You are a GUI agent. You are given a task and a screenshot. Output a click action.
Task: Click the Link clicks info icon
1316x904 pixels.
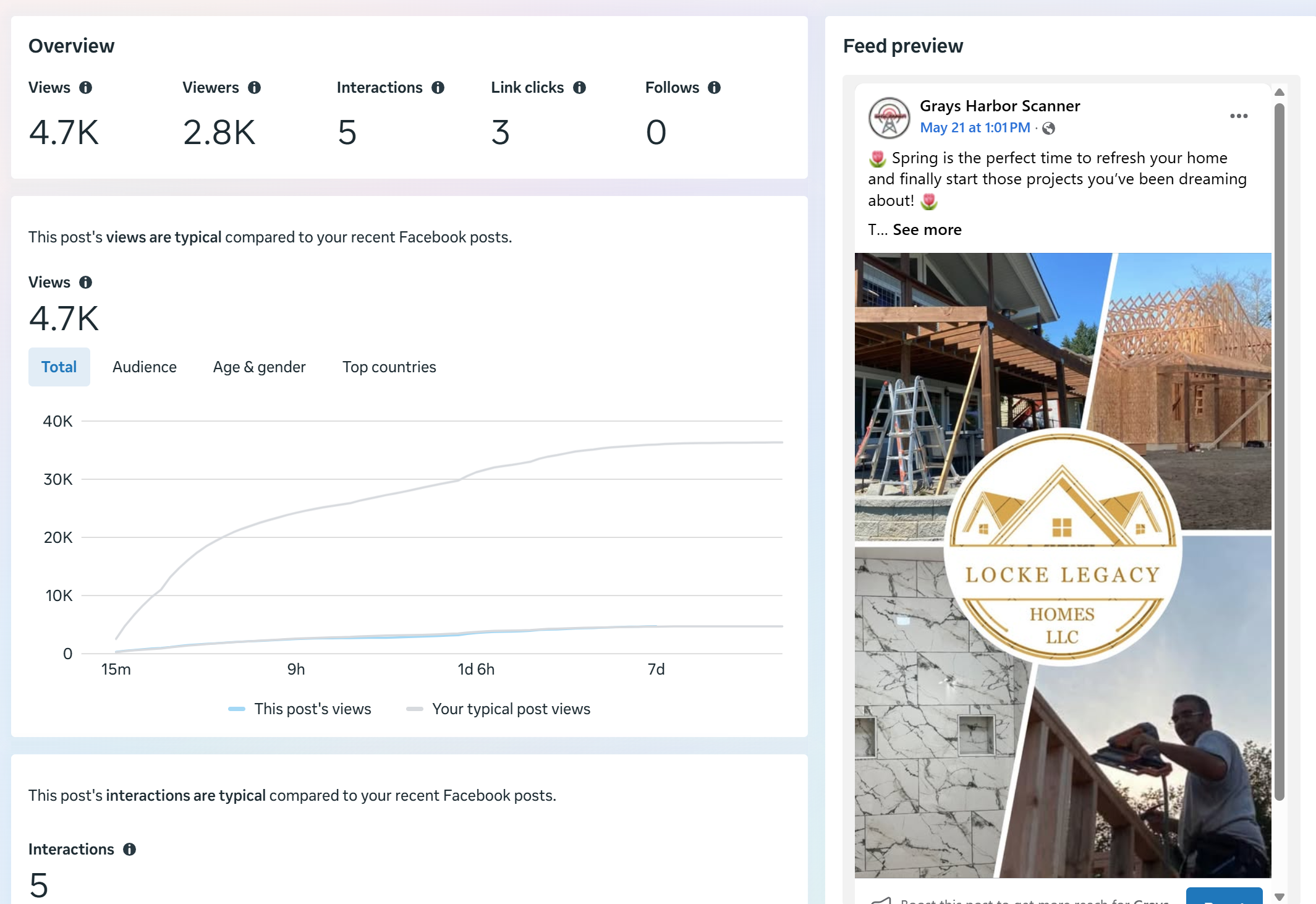coord(579,88)
